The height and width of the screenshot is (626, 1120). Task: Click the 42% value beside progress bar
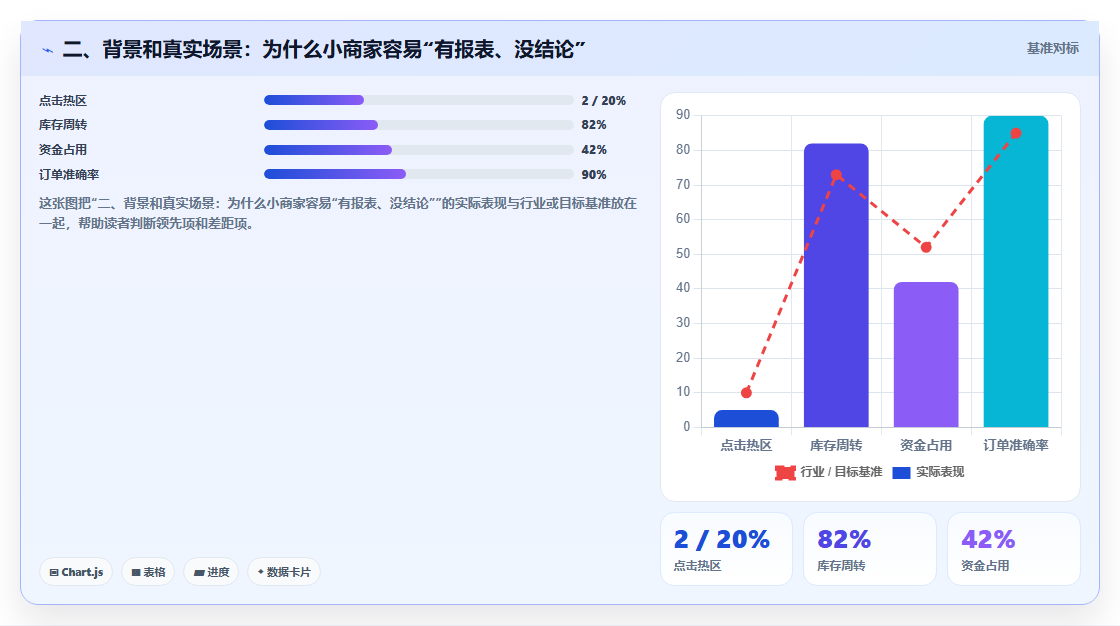(x=594, y=150)
